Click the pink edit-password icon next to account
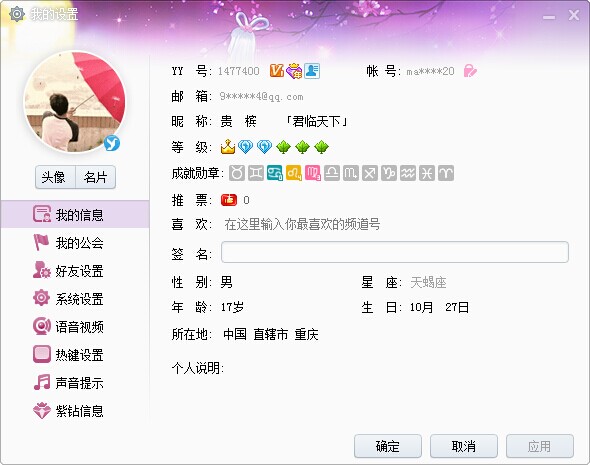The image size is (590, 465). 470,70
